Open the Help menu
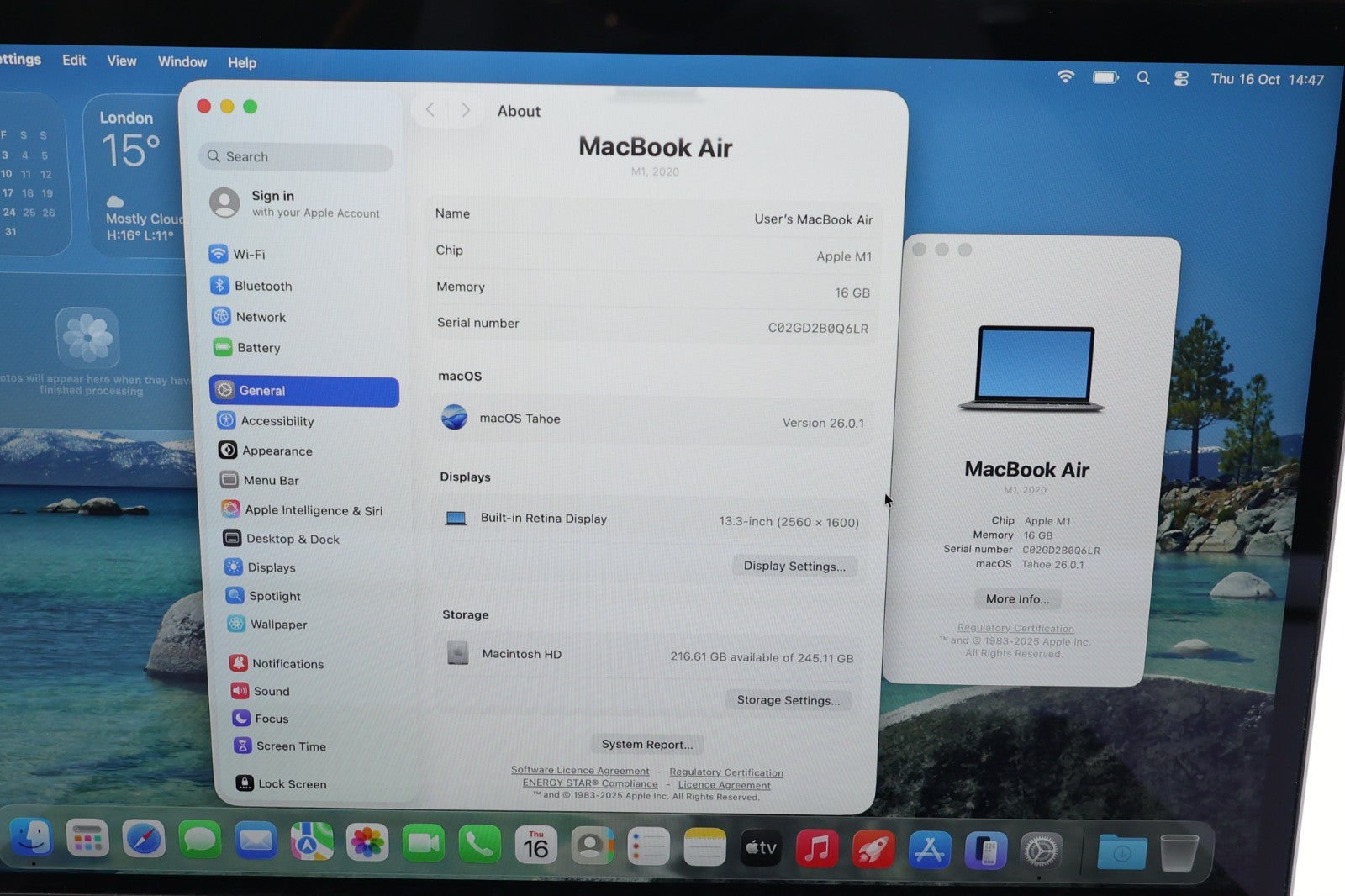The width and height of the screenshot is (1345, 896). [x=242, y=63]
